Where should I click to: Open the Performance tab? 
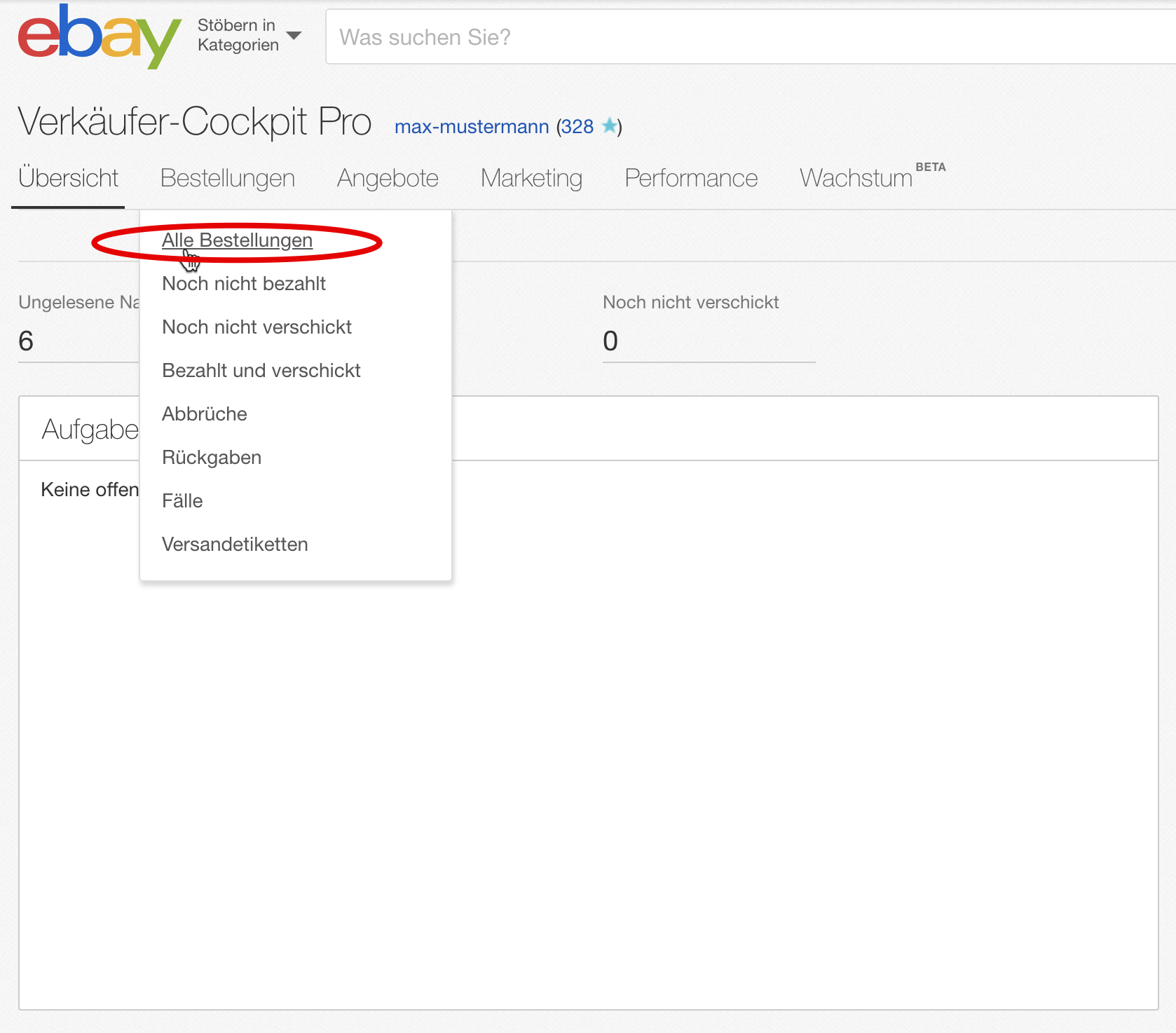pyautogui.click(x=691, y=178)
